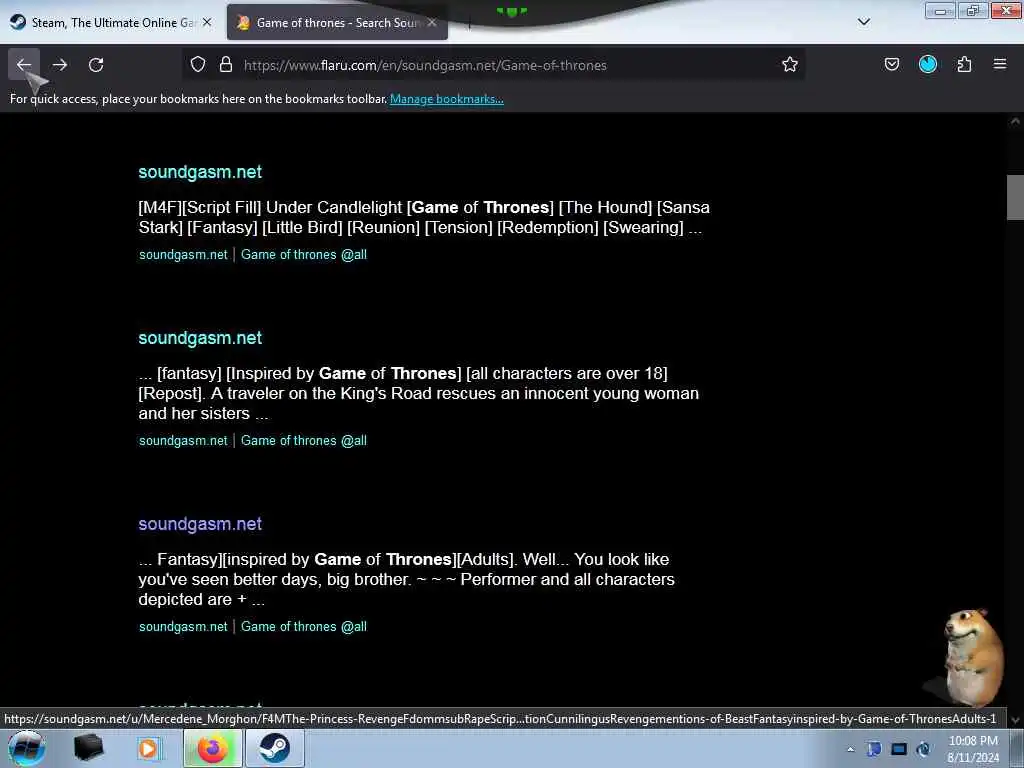The image size is (1024, 768).
Task: Click soundgasm.net source link under big brother result
Action: pyautogui.click(x=183, y=627)
